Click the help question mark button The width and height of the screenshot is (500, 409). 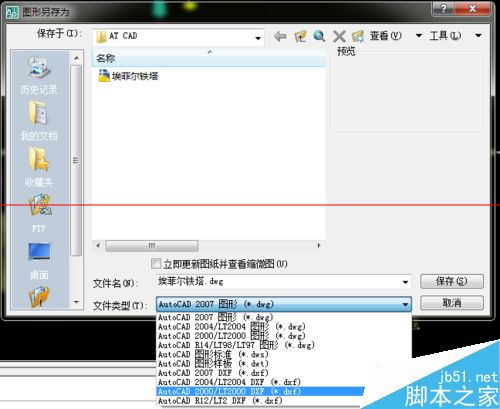pyautogui.click(x=443, y=9)
